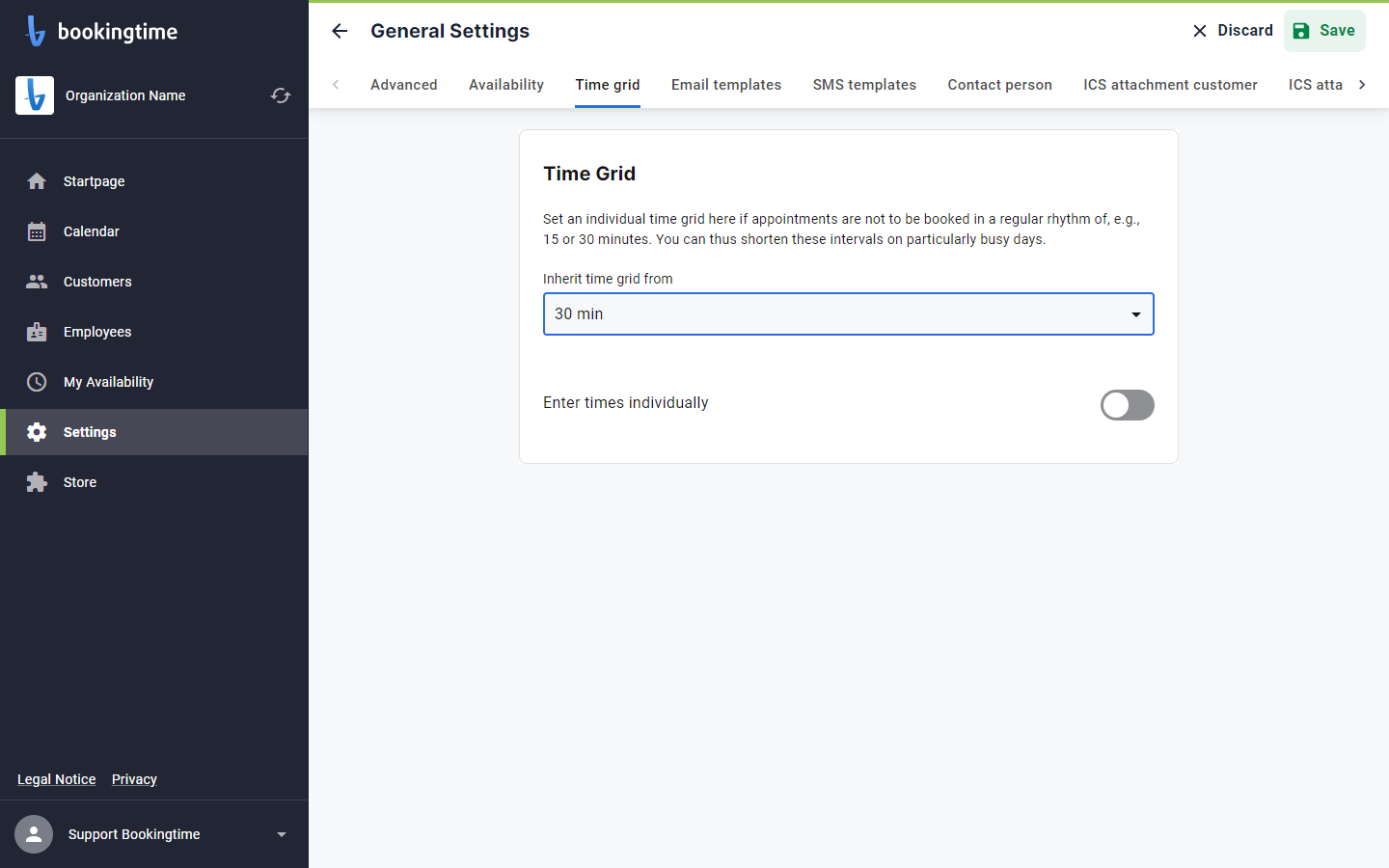Click the Enter times individually label
The image size is (1389, 868).
(626, 403)
